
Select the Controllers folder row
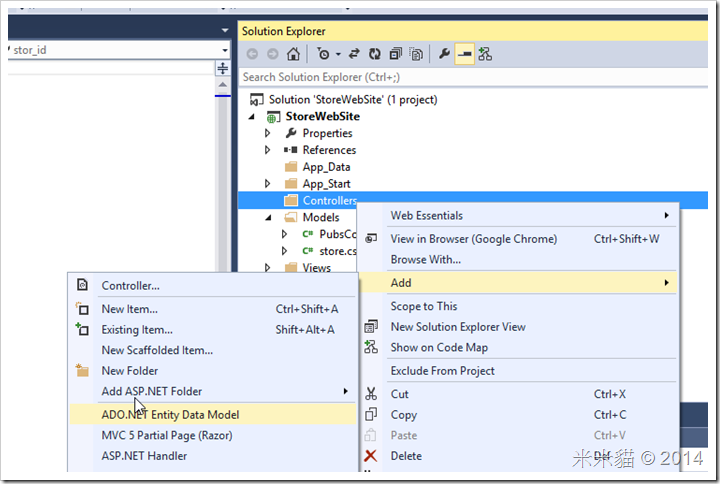(473, 201)
